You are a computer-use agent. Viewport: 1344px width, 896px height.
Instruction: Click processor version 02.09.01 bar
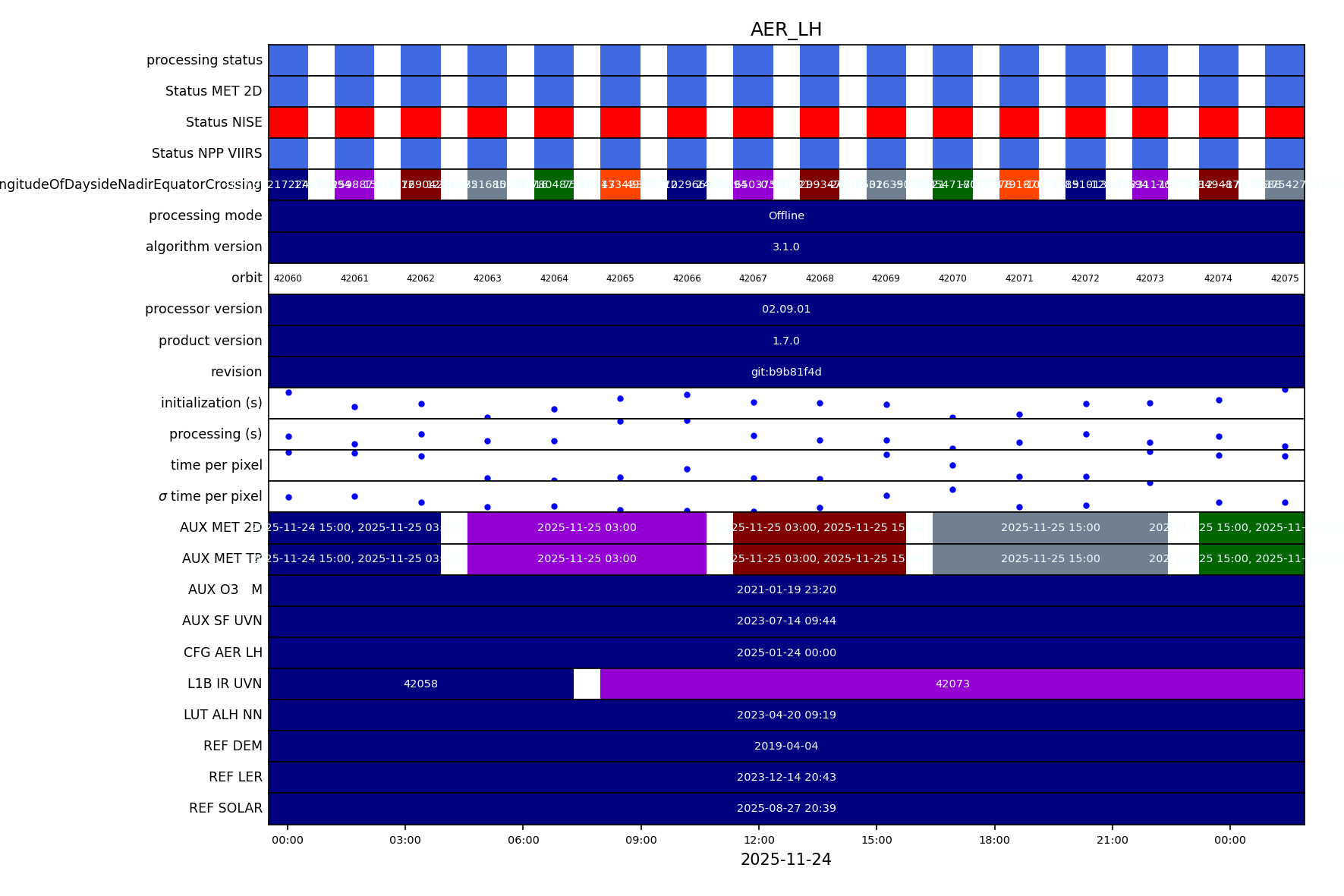point(785,309)
